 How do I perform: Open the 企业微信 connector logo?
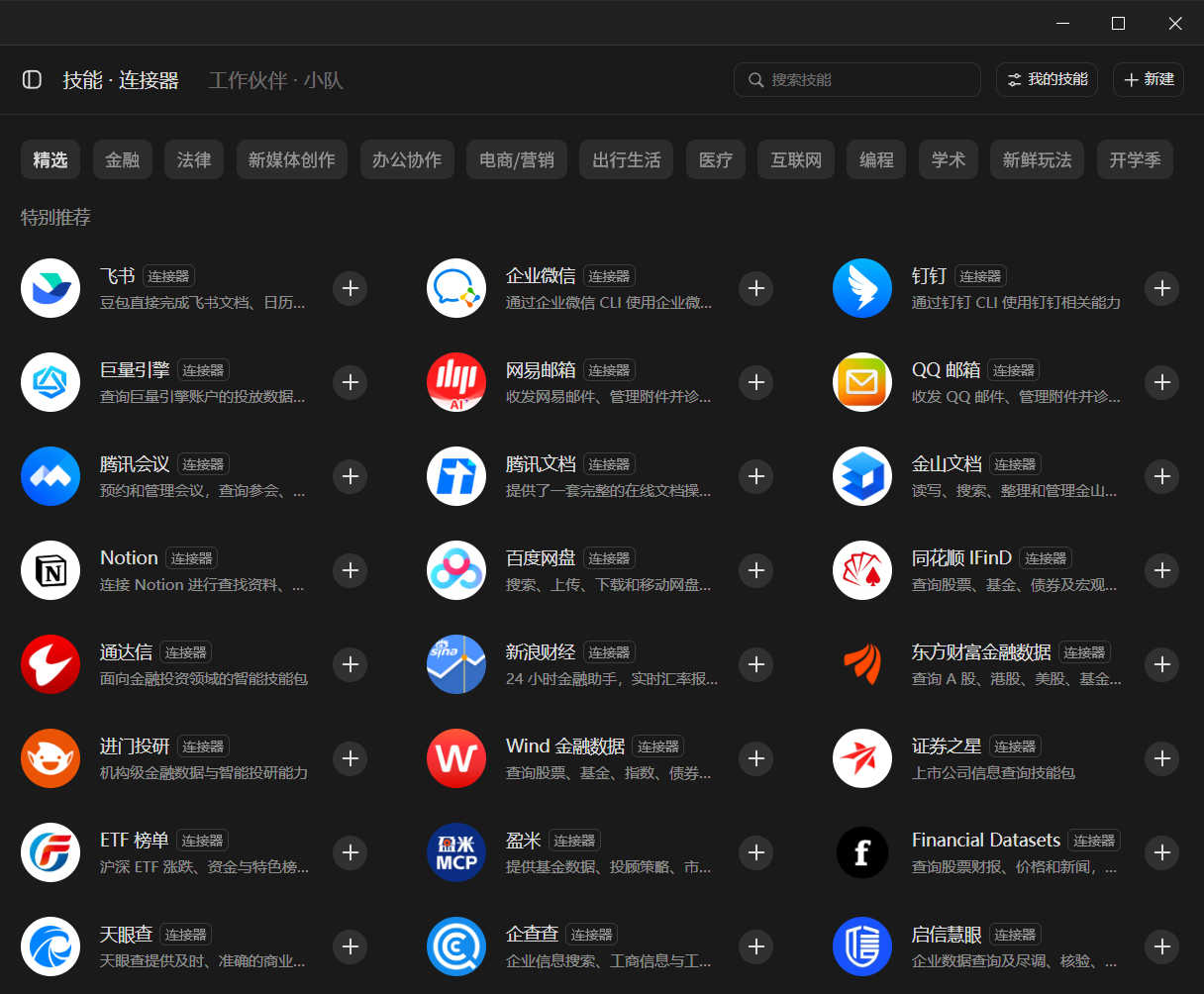(x=456, y=288)
